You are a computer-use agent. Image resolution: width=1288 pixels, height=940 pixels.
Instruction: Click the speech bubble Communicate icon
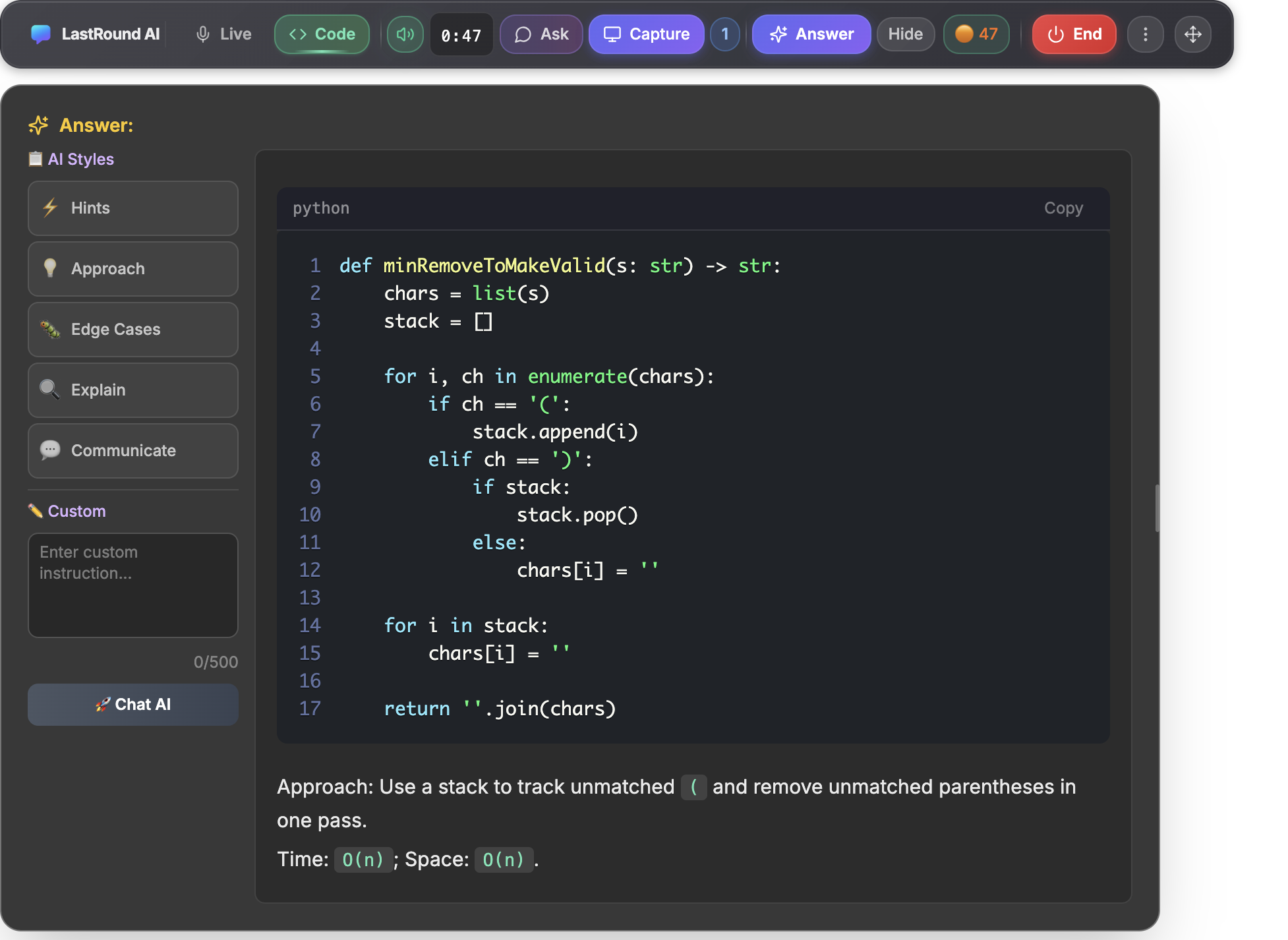click(x=50, y=450)
